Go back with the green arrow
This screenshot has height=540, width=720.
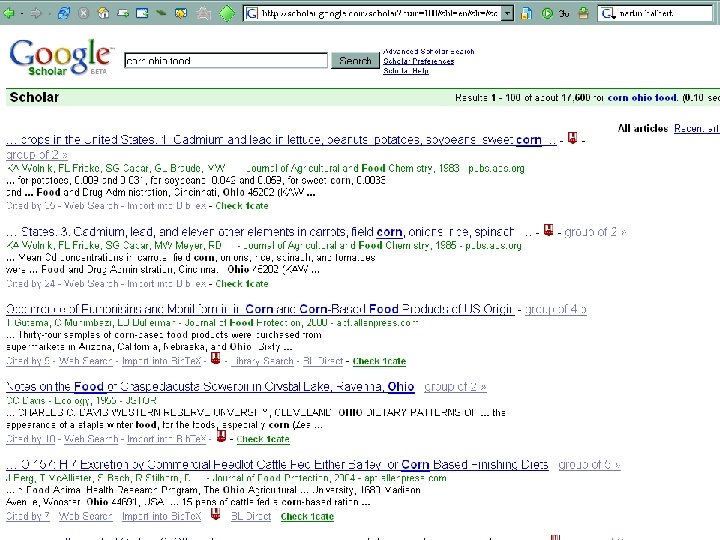pyautogui.click(x=9, y=13)
